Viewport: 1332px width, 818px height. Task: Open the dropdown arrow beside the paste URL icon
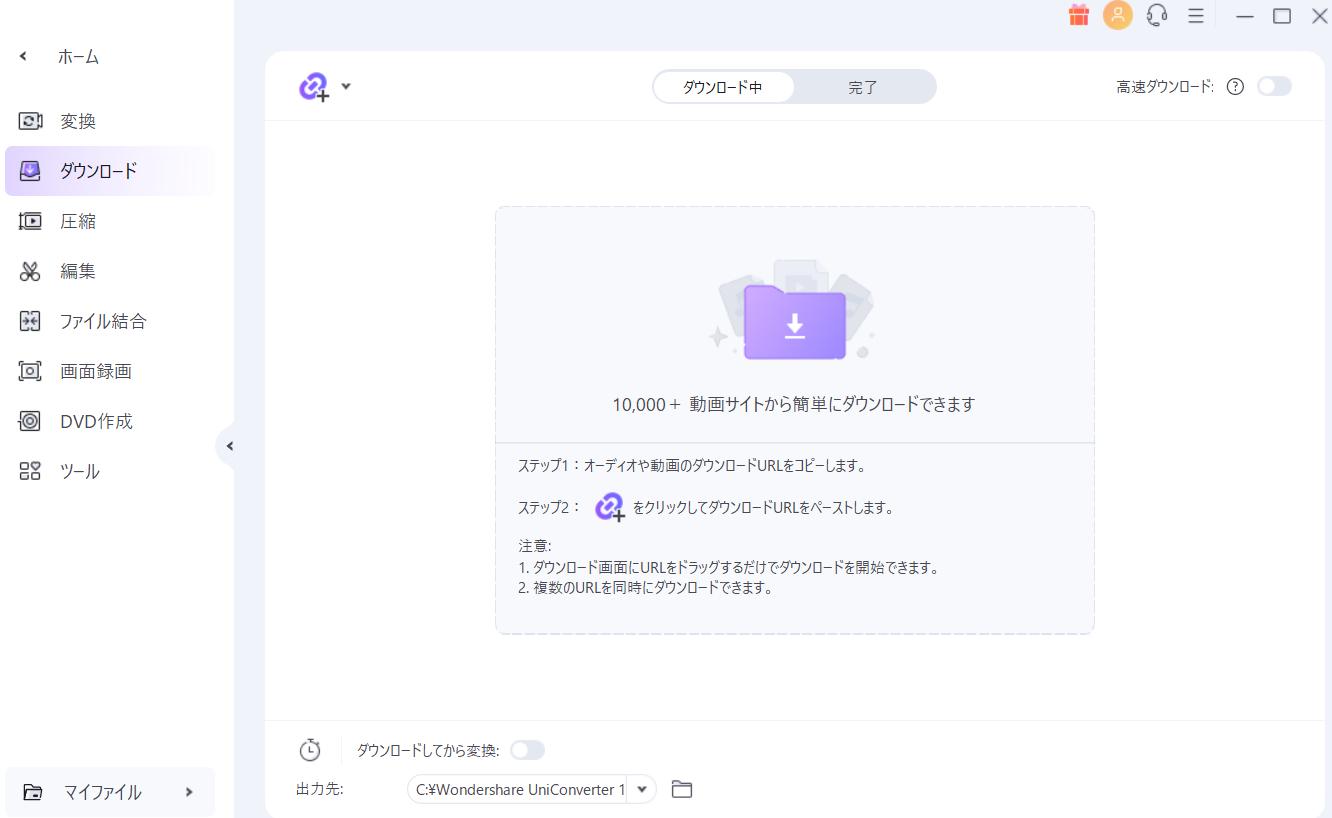(x=346, y=86)
